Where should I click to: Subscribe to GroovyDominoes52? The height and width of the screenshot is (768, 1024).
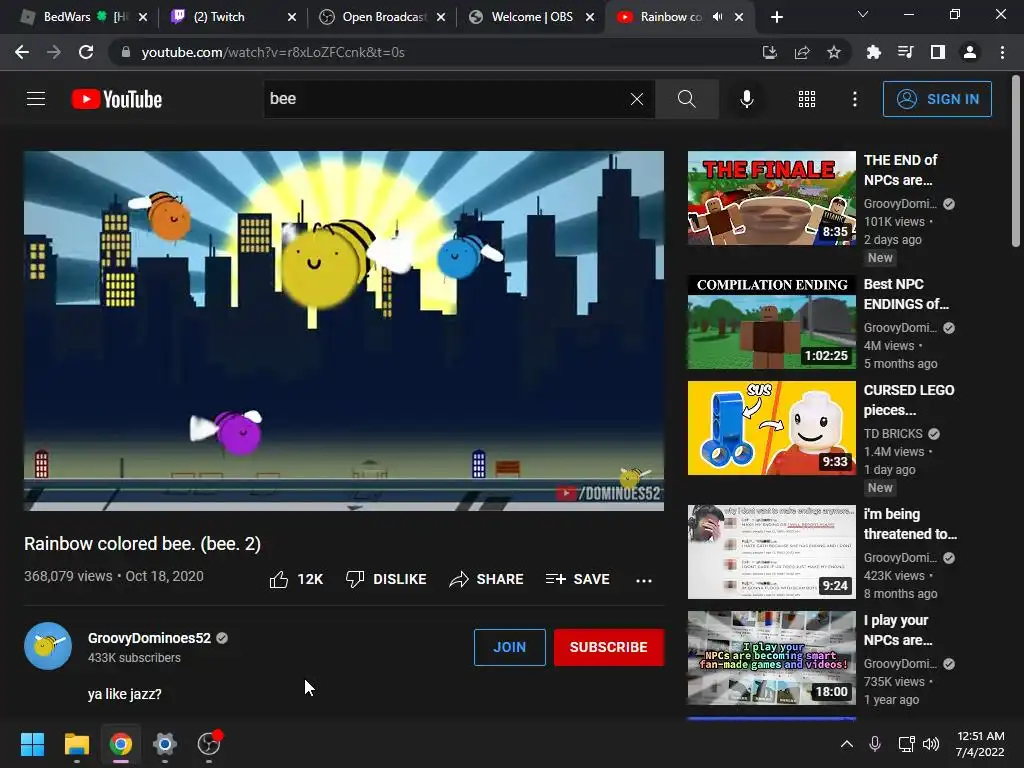click(609, 647)
